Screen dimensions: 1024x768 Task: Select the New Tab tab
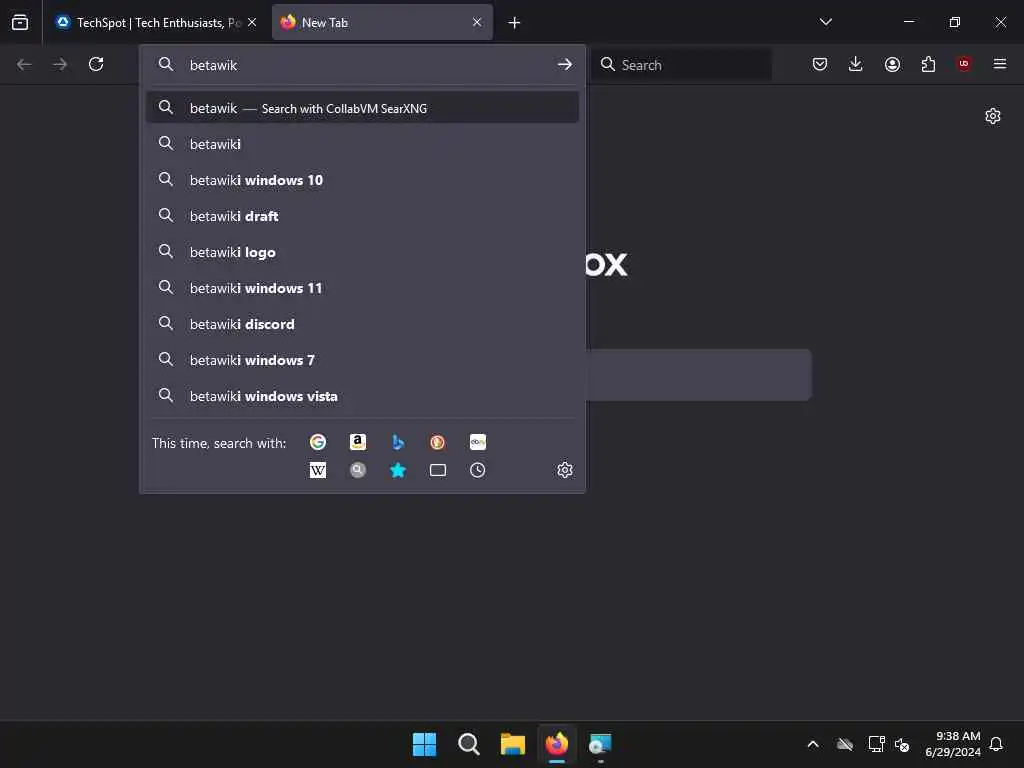(382, 22)
